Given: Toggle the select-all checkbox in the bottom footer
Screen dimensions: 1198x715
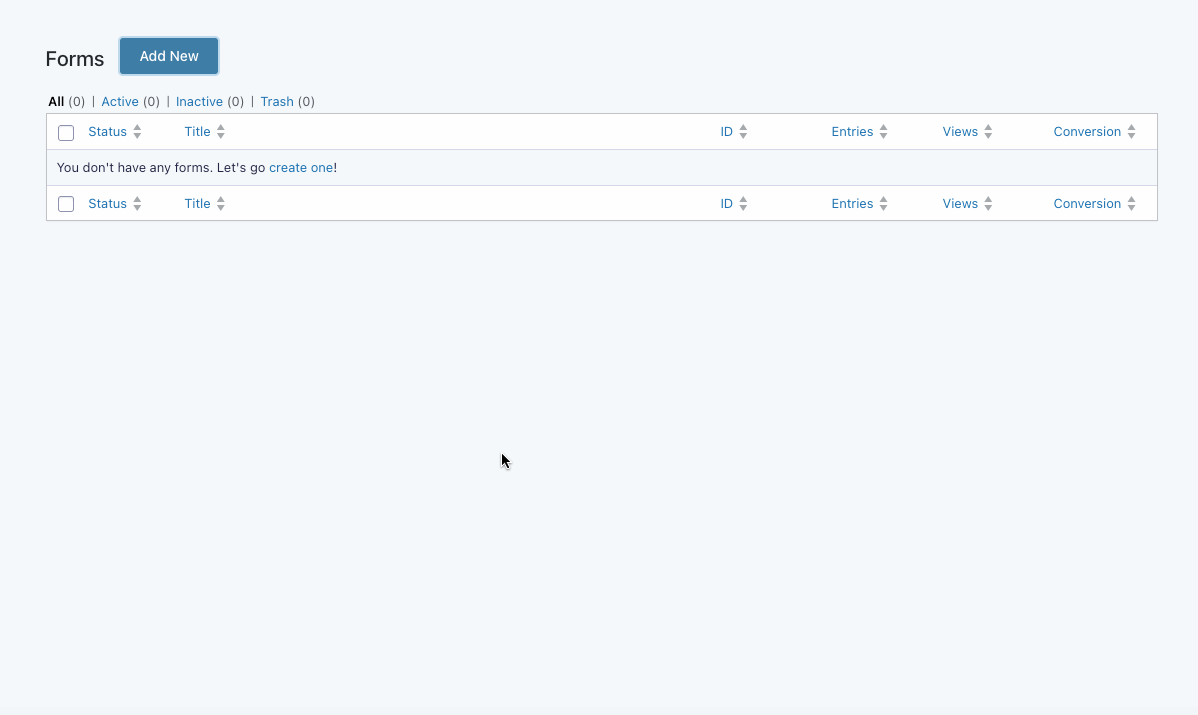Looking at the screenshot, I should coord(65,203).
